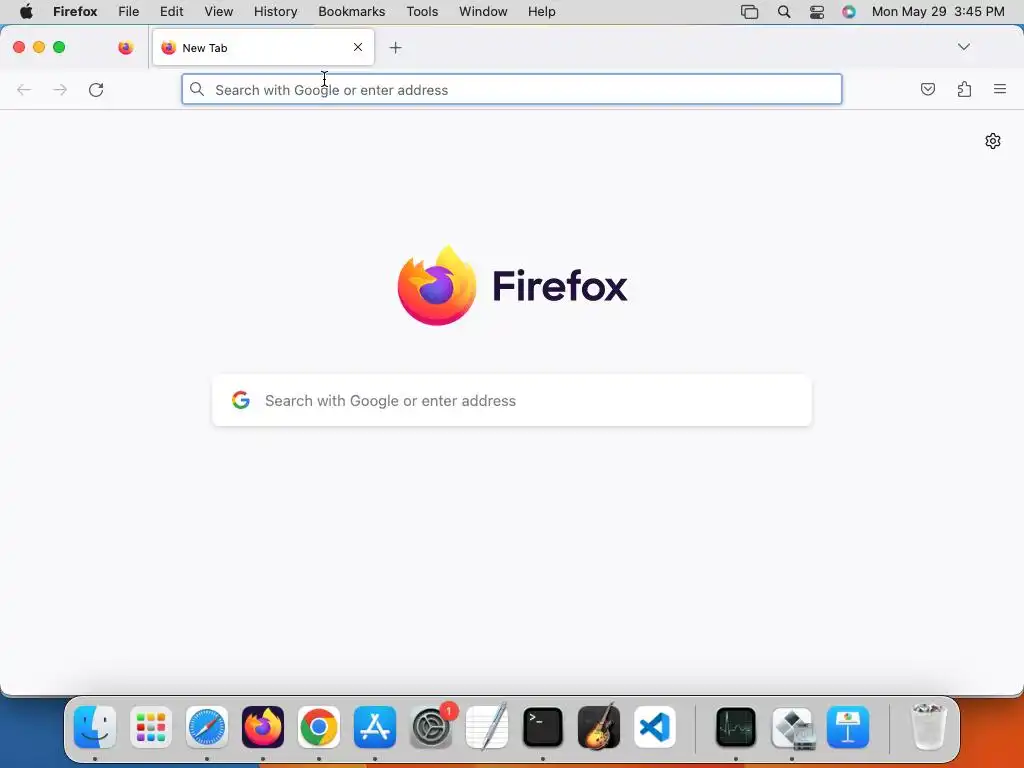Open the Extensions puzzle icon
The image size is (1024, 768).
pos(964,89)
